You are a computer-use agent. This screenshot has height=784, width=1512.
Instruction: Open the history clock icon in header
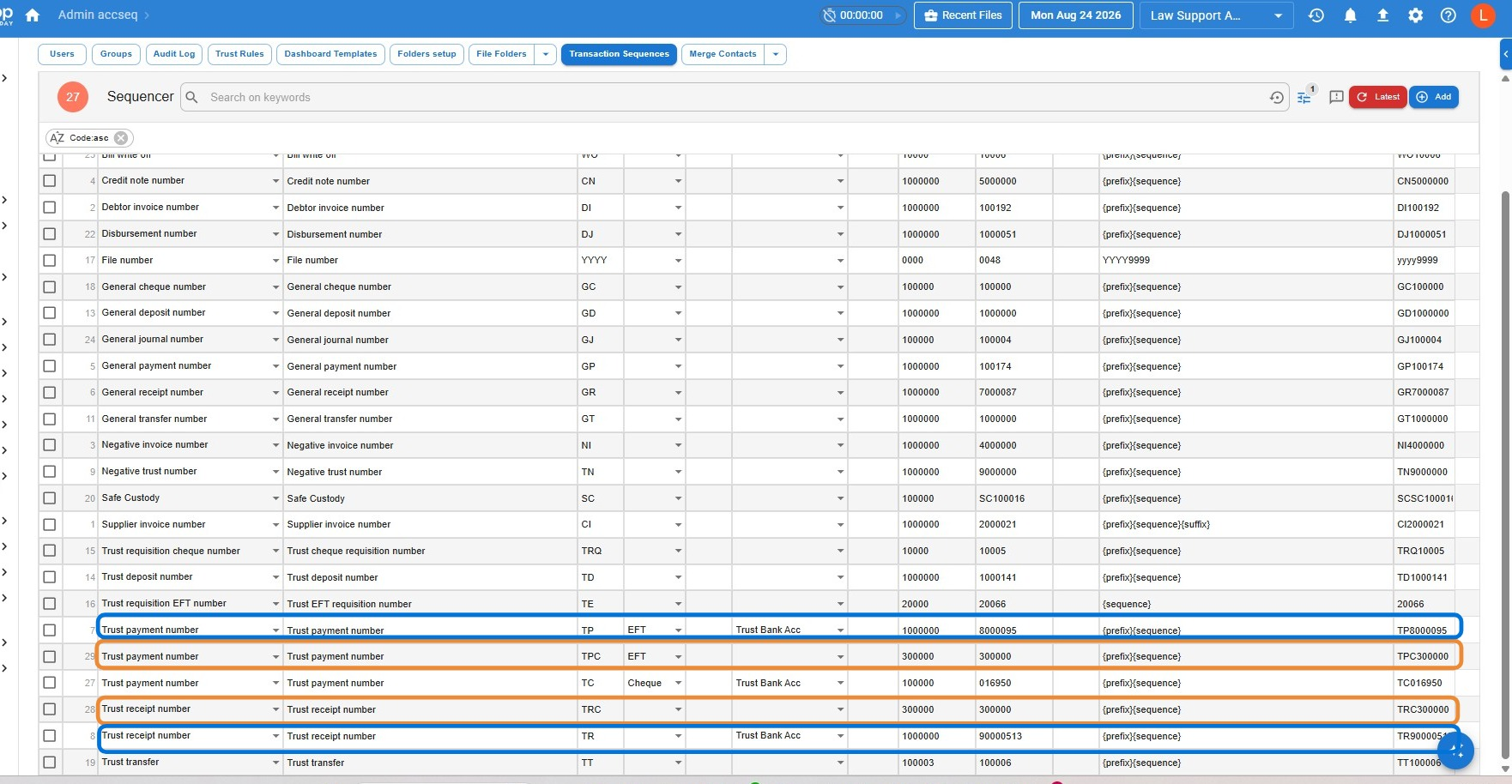point(1316,15)
